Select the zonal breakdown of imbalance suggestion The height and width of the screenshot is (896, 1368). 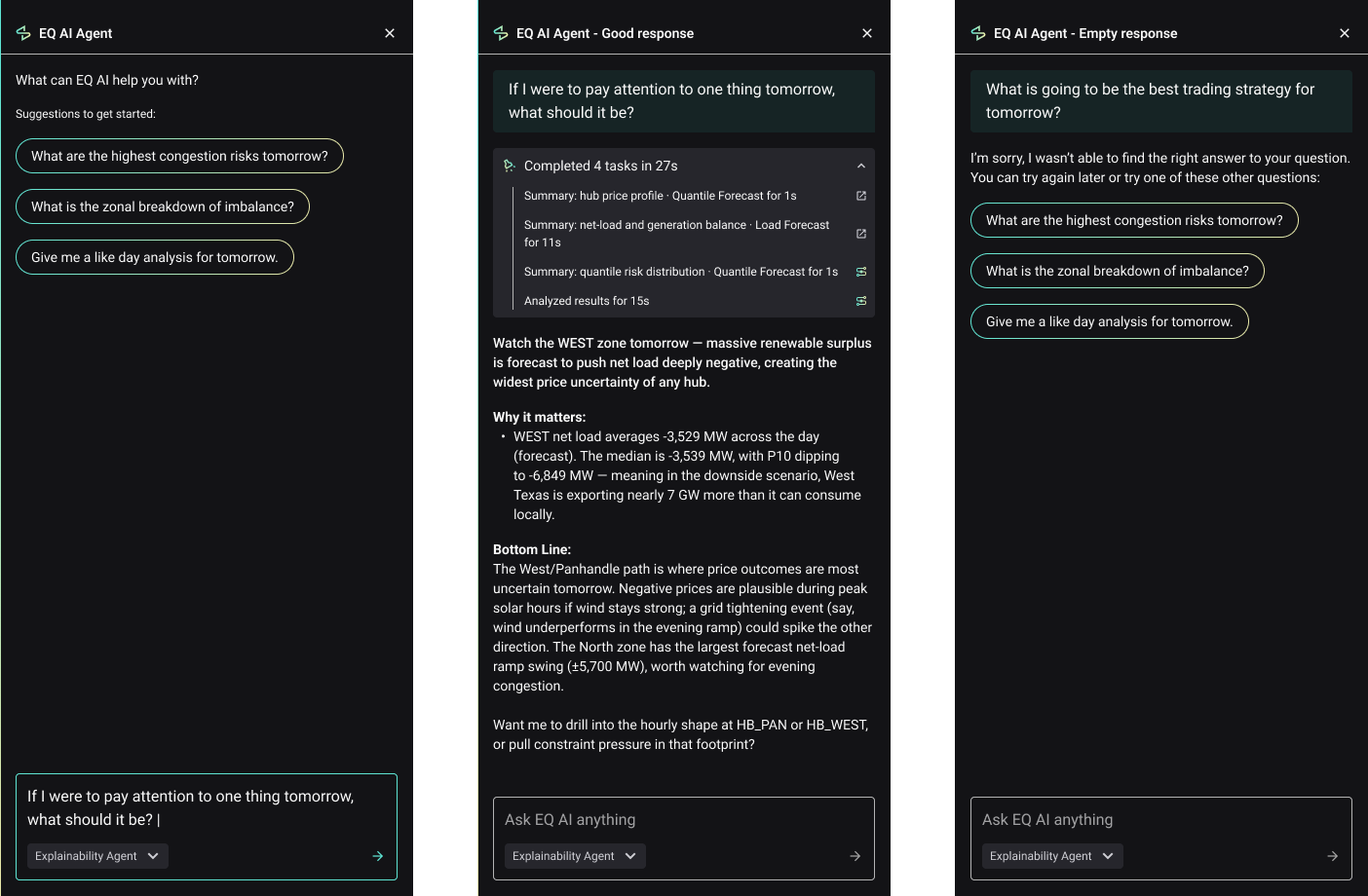tap(162, 206)
